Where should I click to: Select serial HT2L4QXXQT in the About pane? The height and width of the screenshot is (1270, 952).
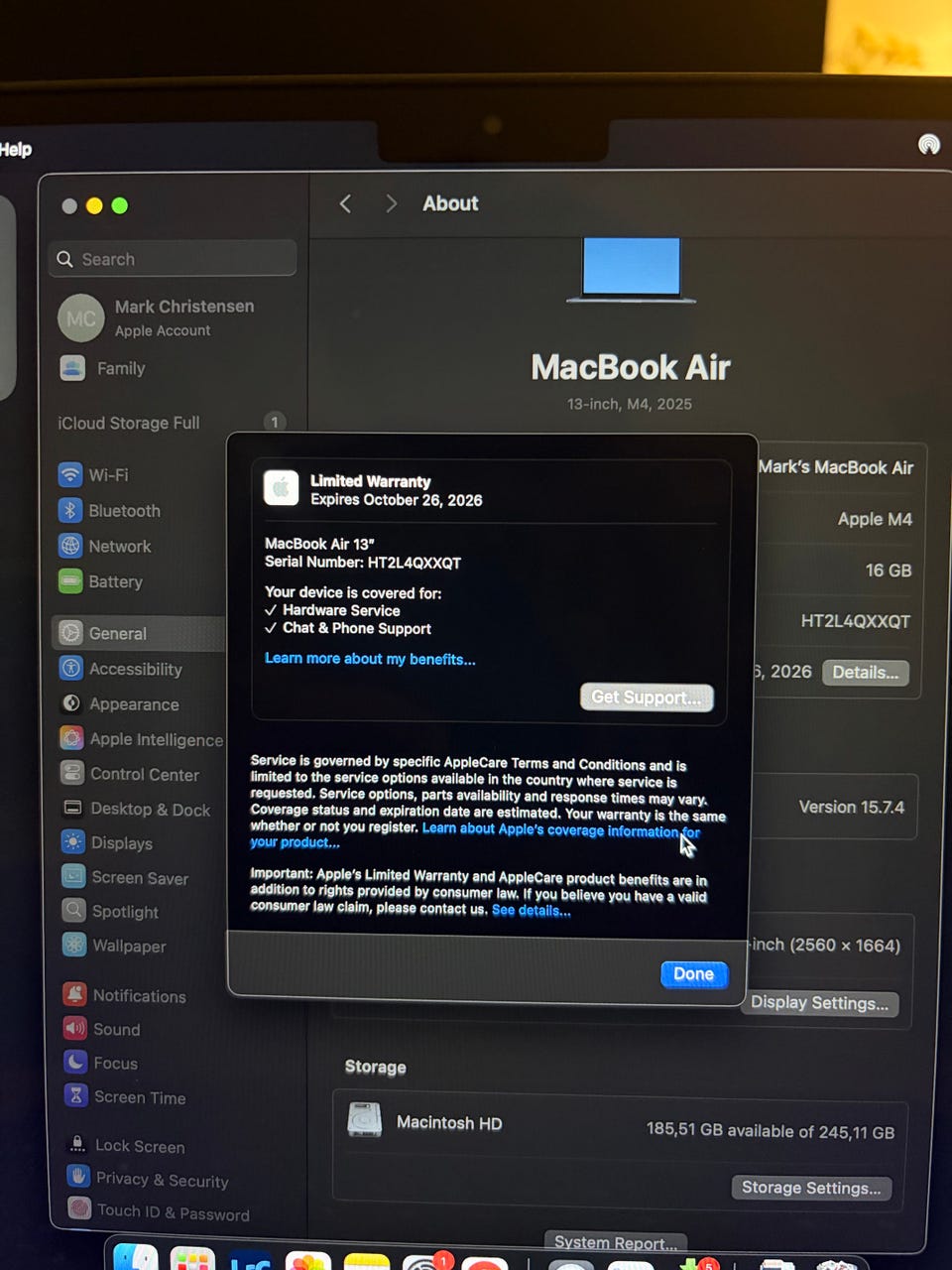[856, 621]
